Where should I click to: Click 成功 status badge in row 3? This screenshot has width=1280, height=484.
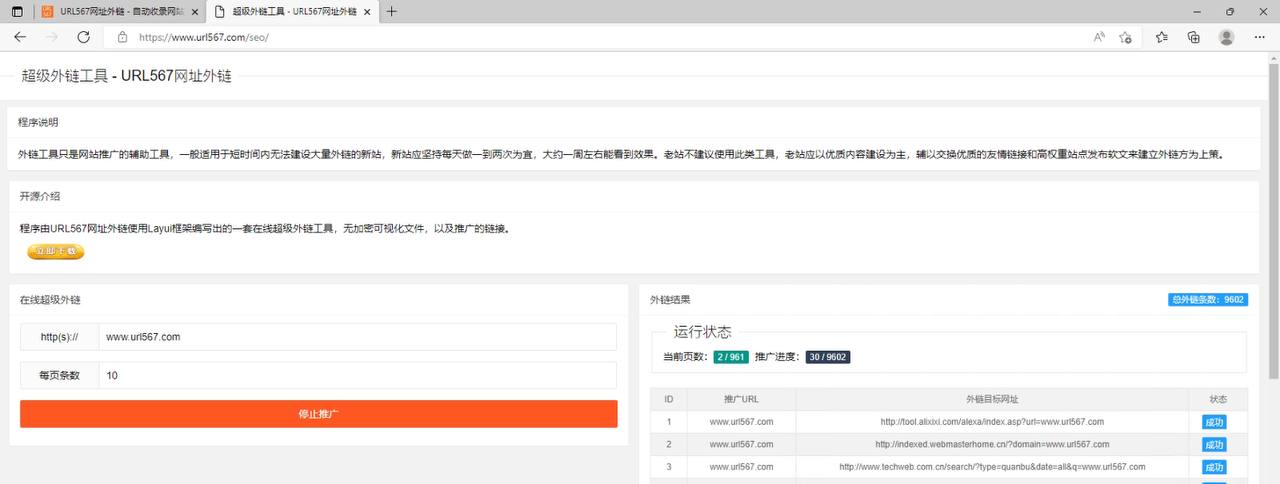pyautogui.click(x=1214, y=467)
